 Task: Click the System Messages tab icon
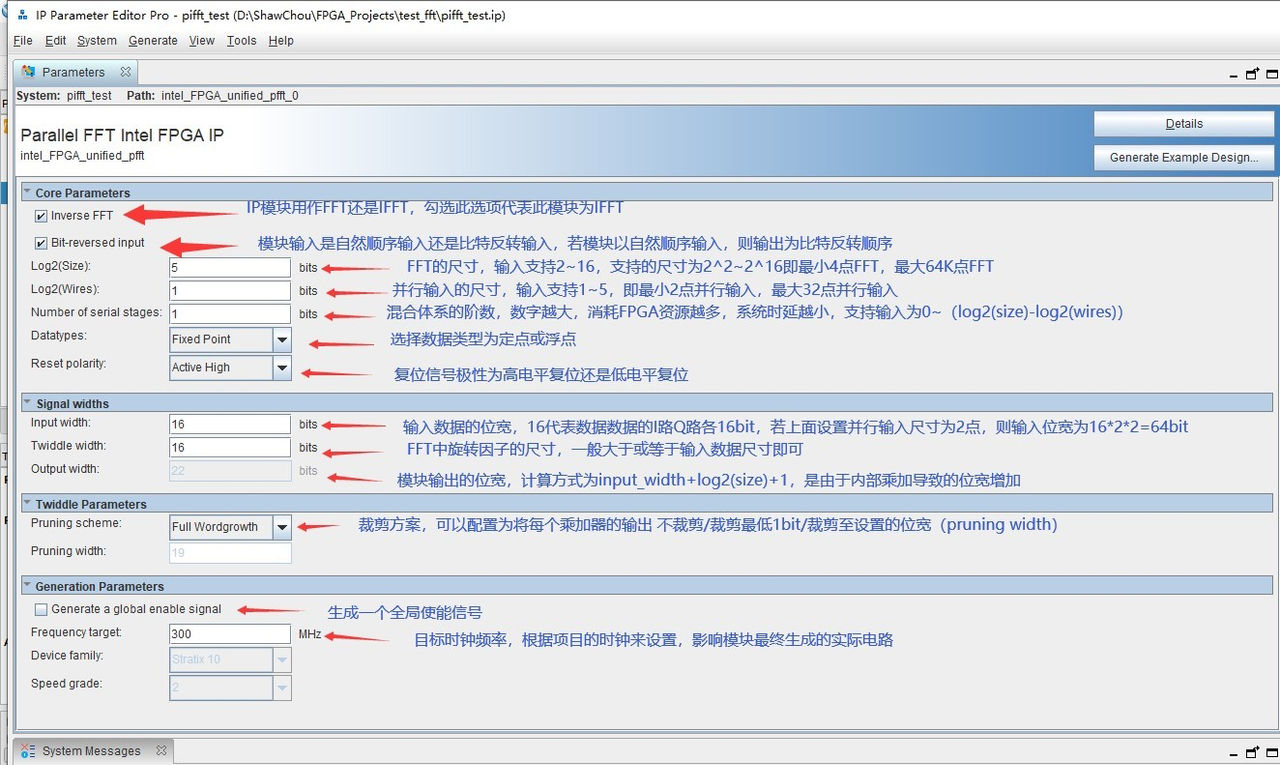[29, 751]
